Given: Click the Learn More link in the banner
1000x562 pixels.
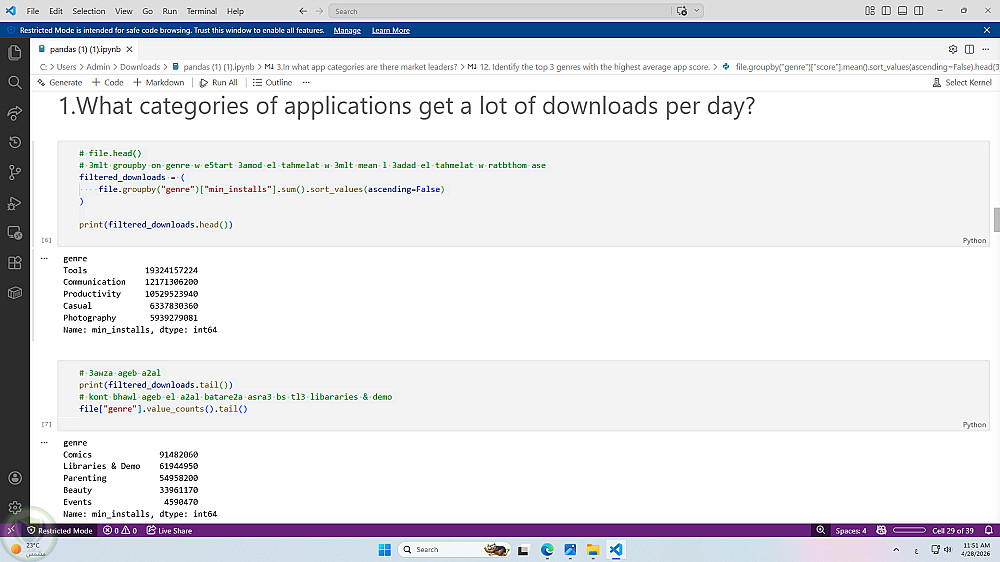Looking at the screenshot, I should click(x=390, y=31).
